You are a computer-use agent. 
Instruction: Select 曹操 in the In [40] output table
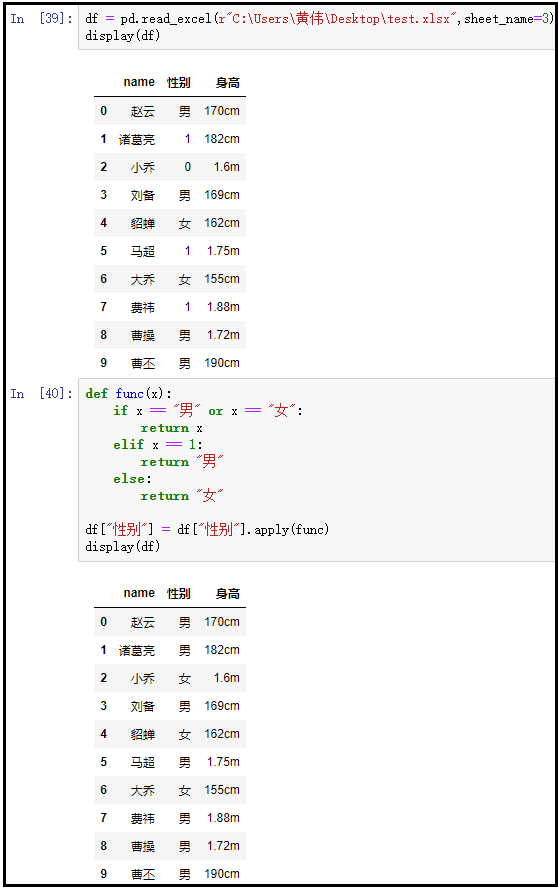pyautogui.click(x=142, y=846)
